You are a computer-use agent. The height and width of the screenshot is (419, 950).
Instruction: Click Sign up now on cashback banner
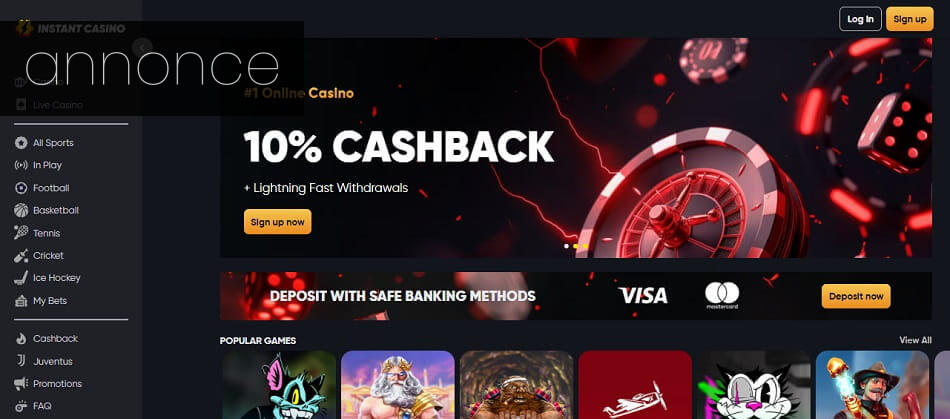(277, 222)
